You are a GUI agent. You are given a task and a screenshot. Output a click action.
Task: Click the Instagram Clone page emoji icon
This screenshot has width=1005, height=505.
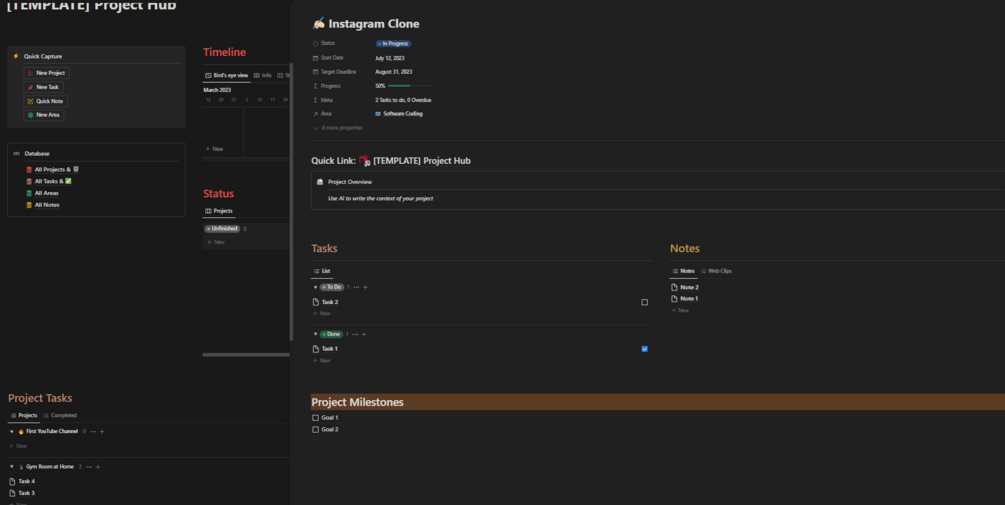(x=319, y=24)
